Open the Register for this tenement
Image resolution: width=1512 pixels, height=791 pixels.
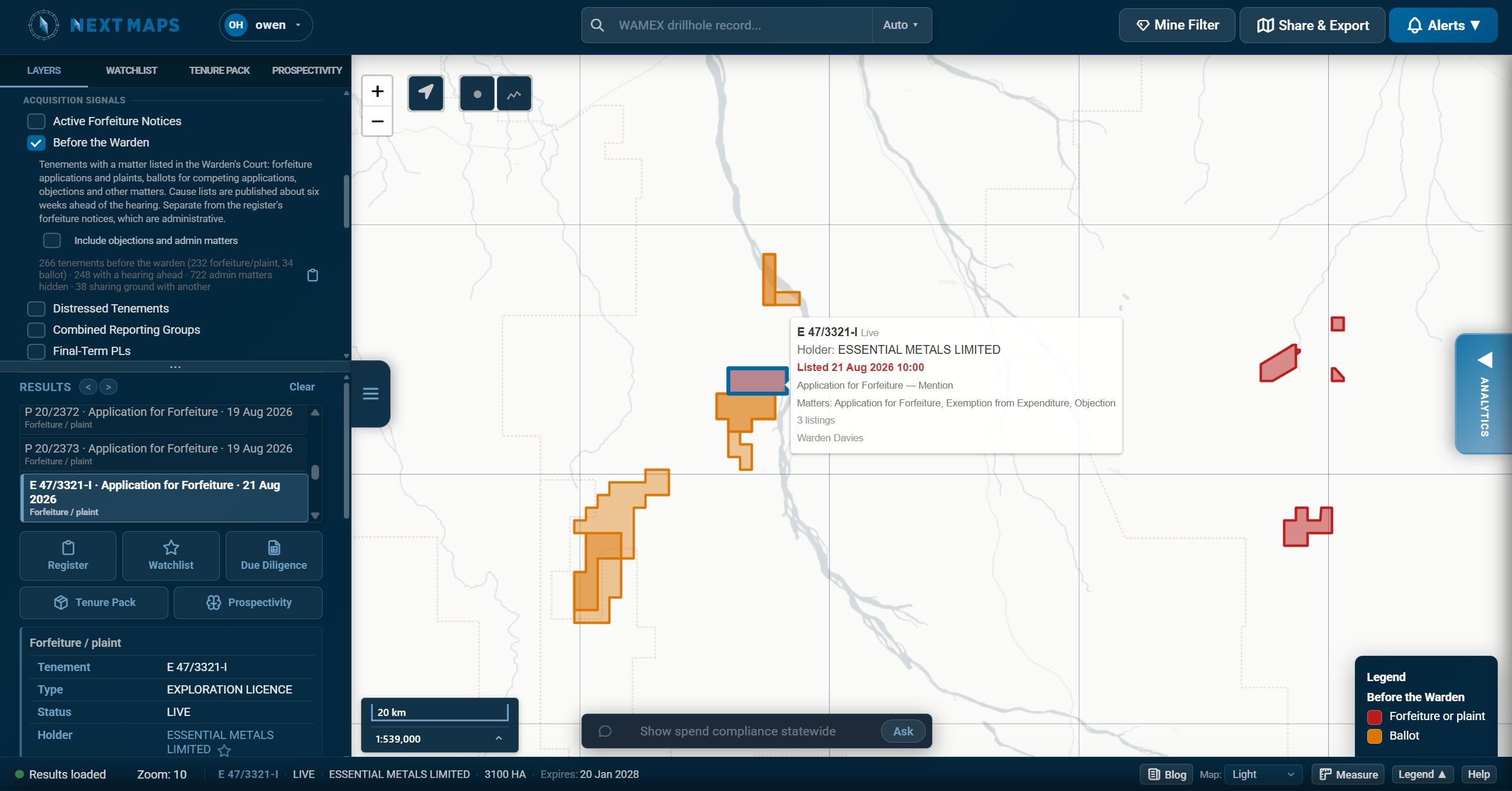68,555
